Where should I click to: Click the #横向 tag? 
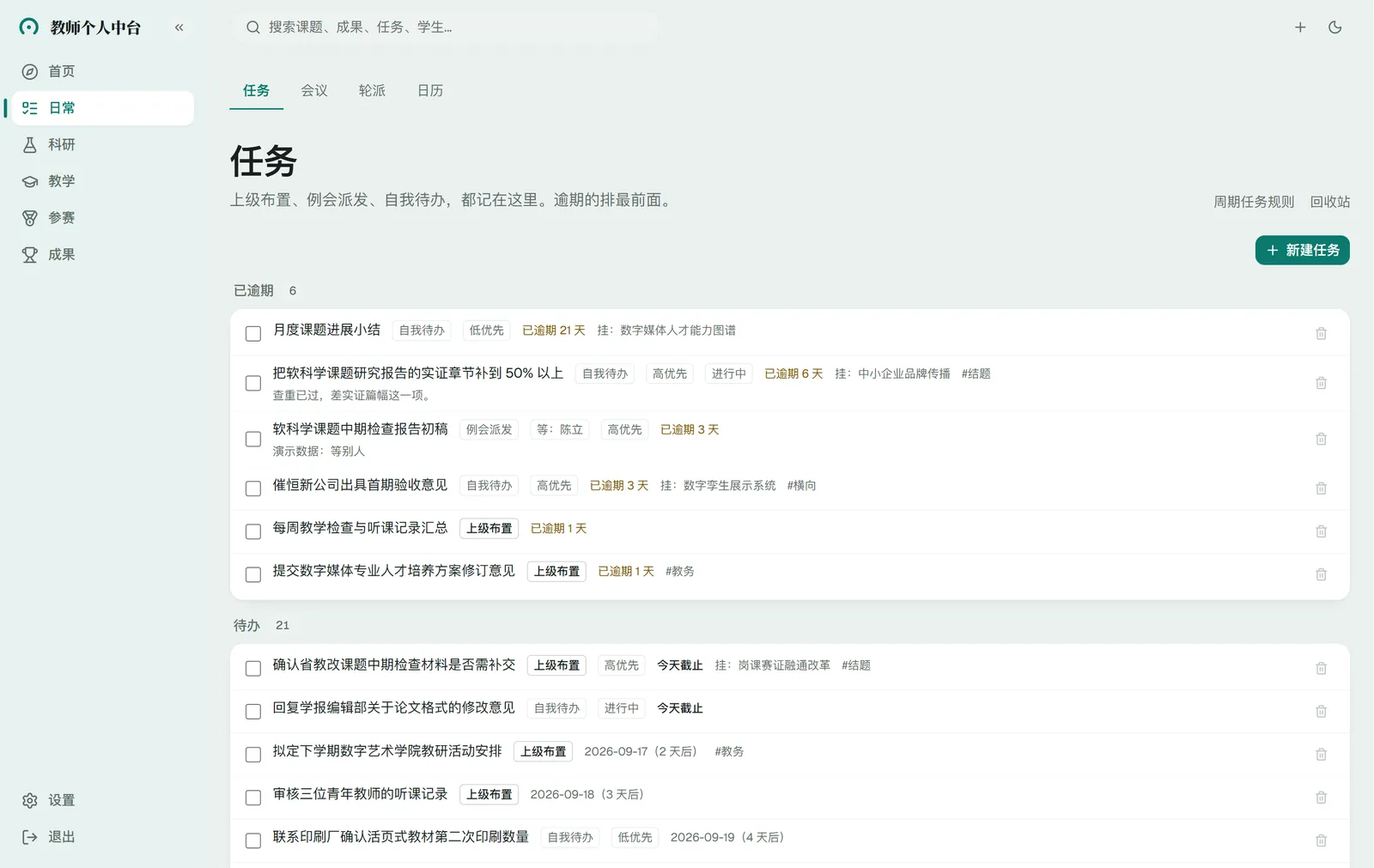(801, 485)
